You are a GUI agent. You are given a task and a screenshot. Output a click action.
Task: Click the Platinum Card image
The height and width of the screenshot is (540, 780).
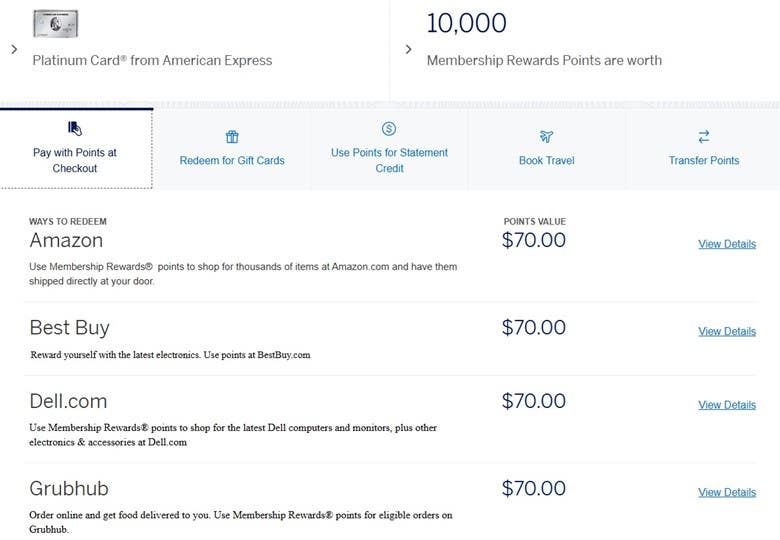(x=56, y=24)
